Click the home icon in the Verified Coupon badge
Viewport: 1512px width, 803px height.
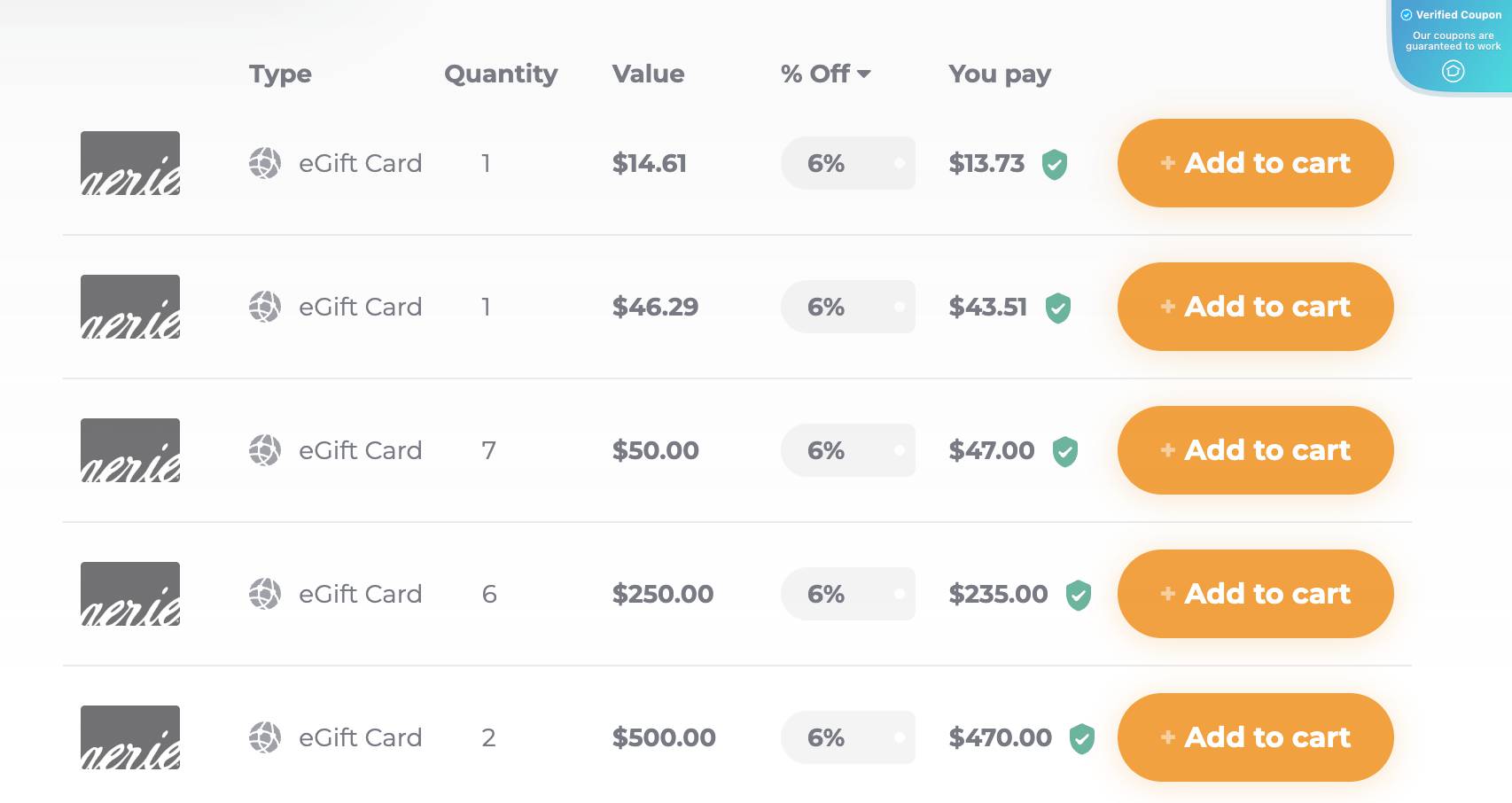click(1453, 72)
